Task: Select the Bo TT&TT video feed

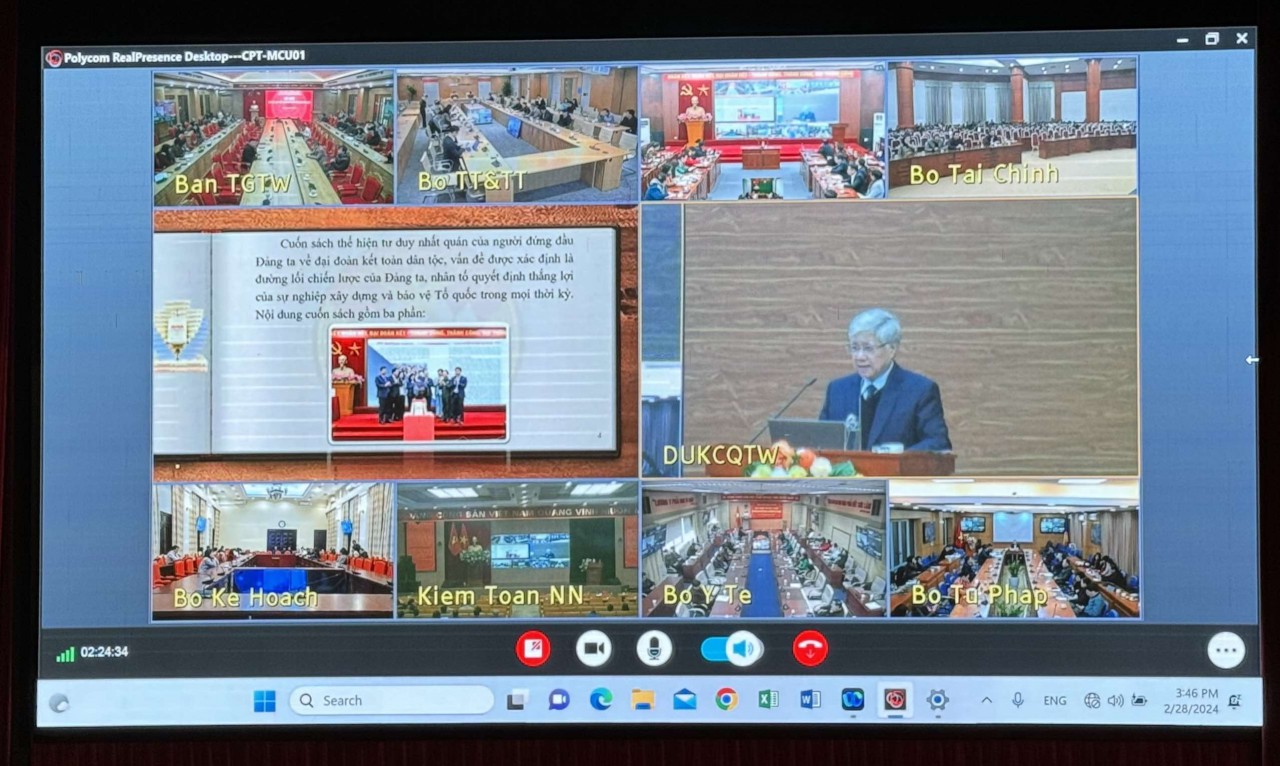Action: pyautogui.click(x=517, y=136)
